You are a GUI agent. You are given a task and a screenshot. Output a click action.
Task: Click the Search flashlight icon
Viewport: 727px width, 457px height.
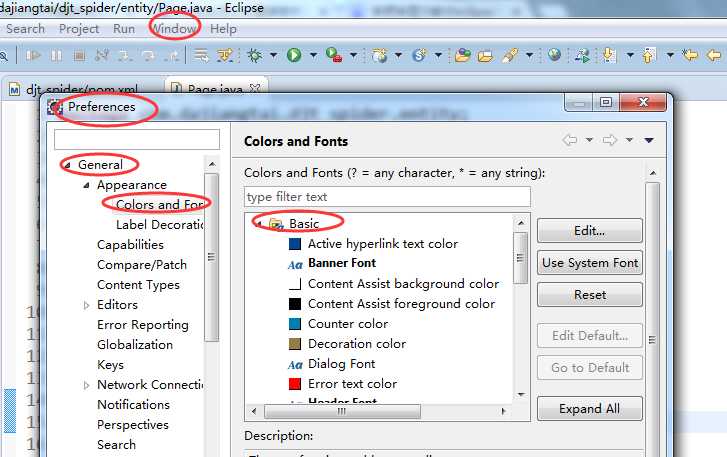tap(510, 56)
